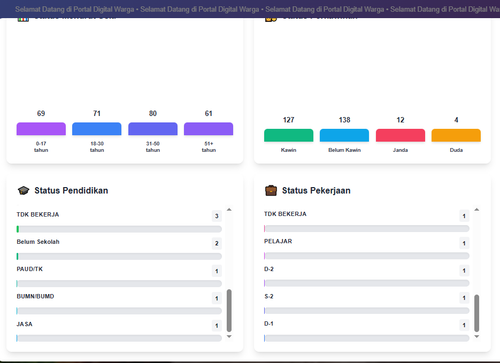500x363 pixels.
Task: Click the PAUD/TK label
Action: coord(30,269)
